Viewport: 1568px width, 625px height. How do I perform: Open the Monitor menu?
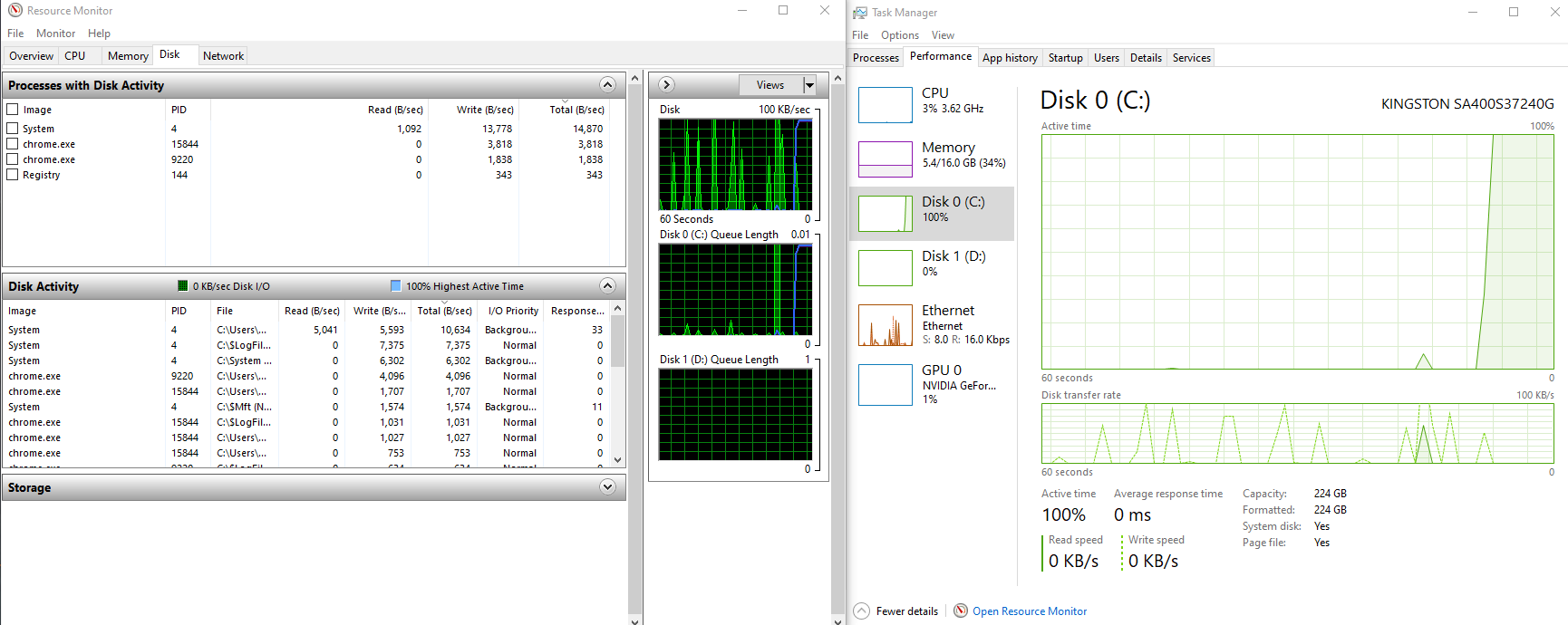[55, 34]
